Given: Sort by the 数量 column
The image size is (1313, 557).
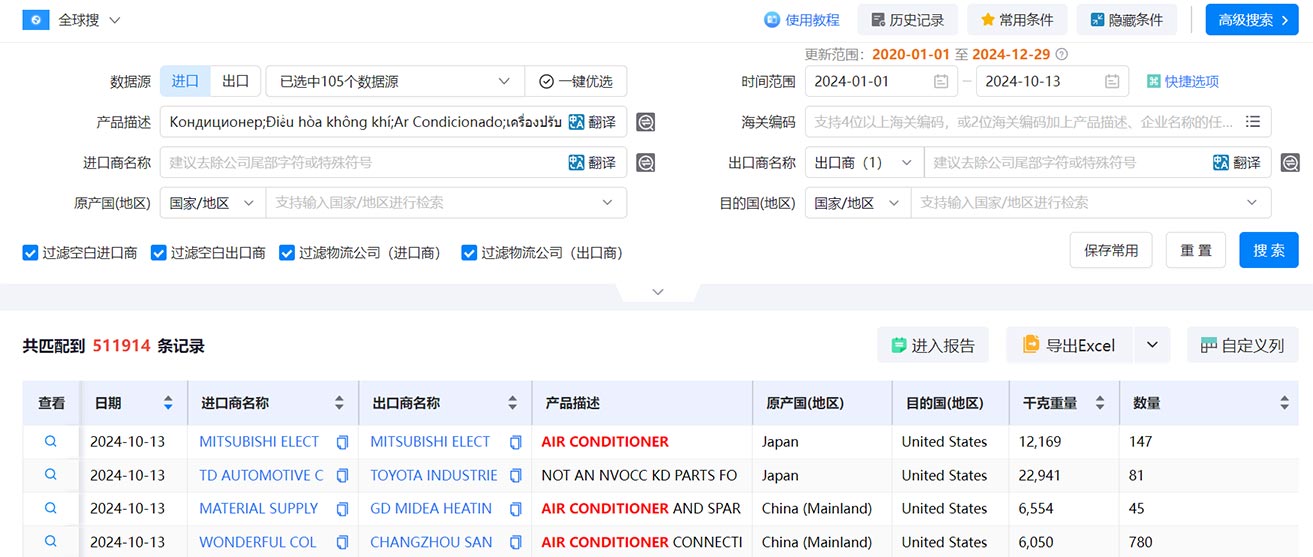Looking at the screenshot, I should 1284,403.
